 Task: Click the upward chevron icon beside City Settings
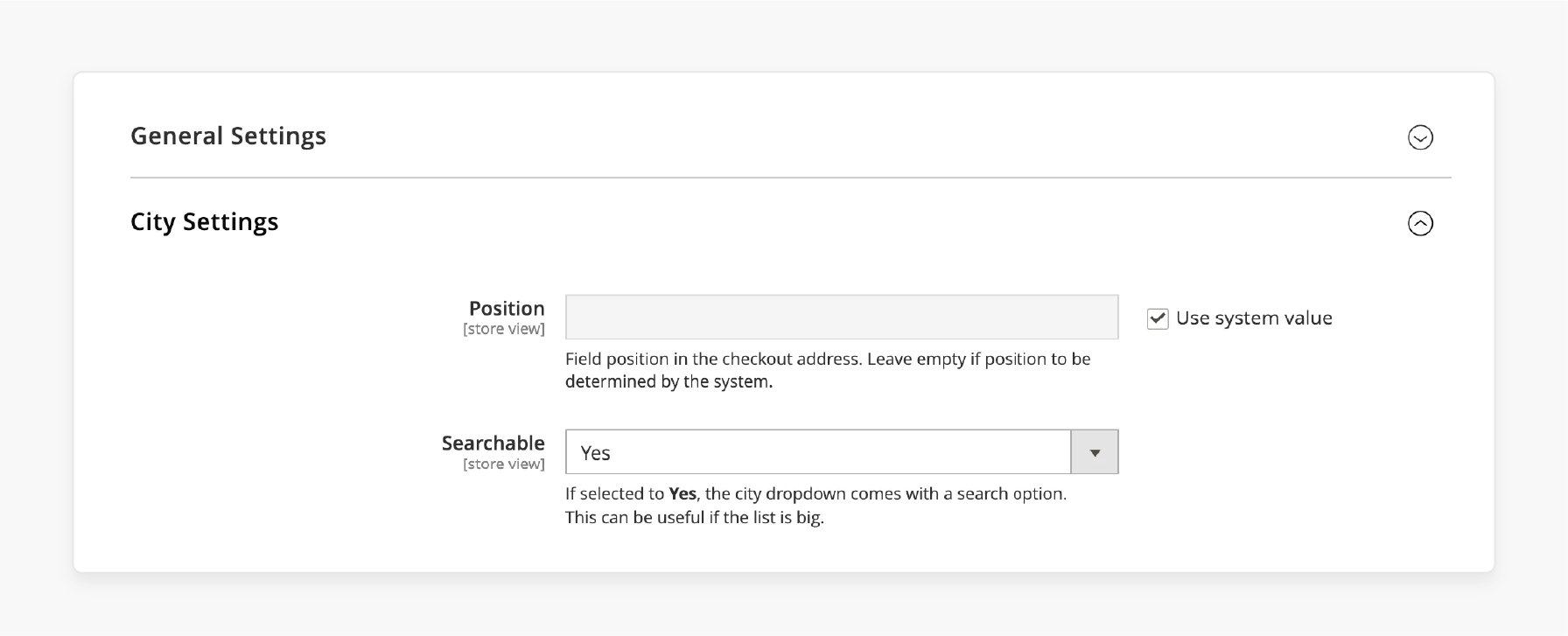[1421, 224]
